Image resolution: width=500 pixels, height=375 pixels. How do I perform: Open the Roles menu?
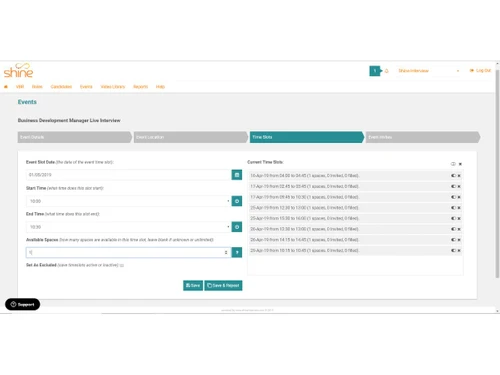pos(37,87)
